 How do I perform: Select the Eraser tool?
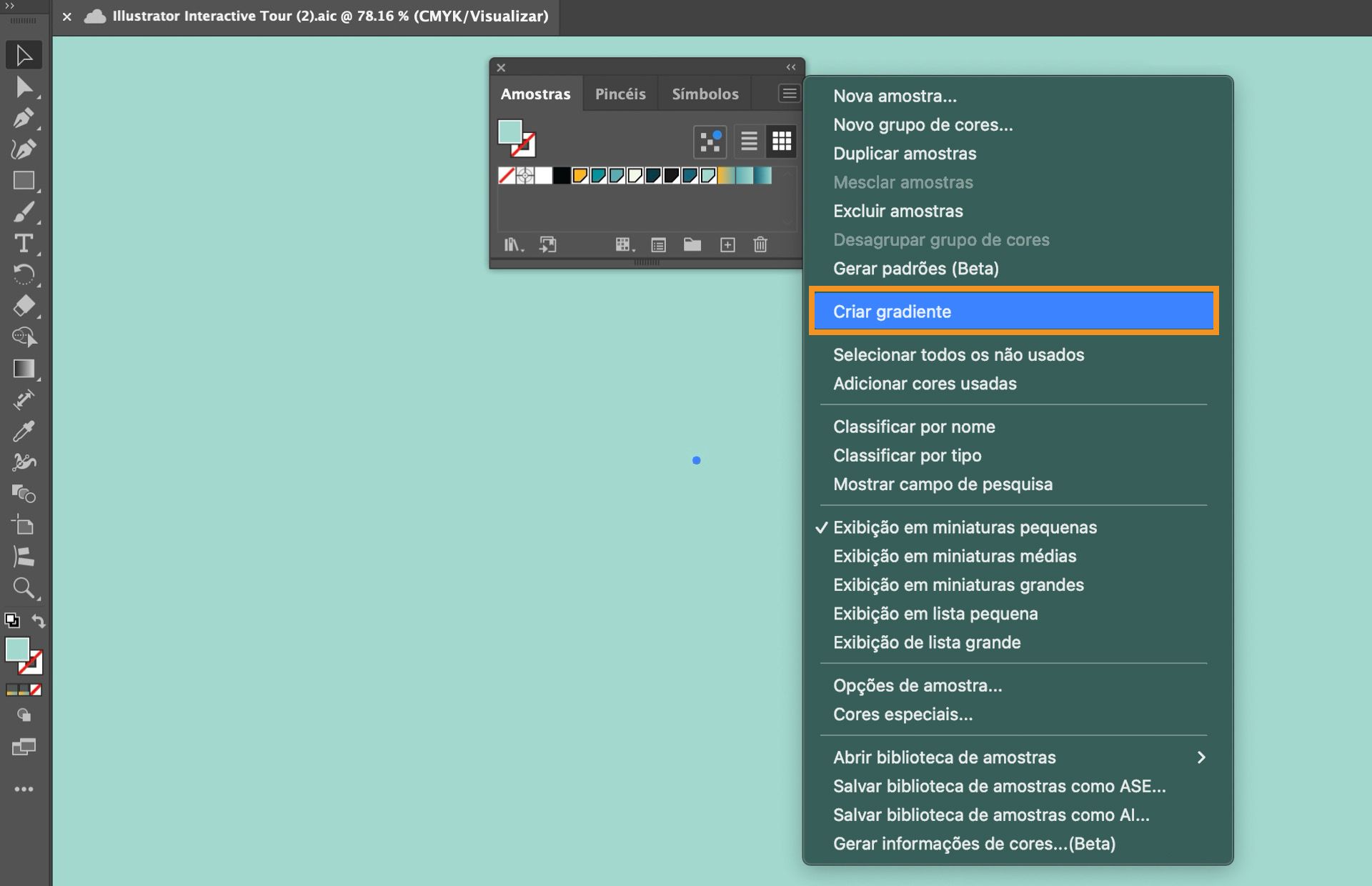(24, 306)
